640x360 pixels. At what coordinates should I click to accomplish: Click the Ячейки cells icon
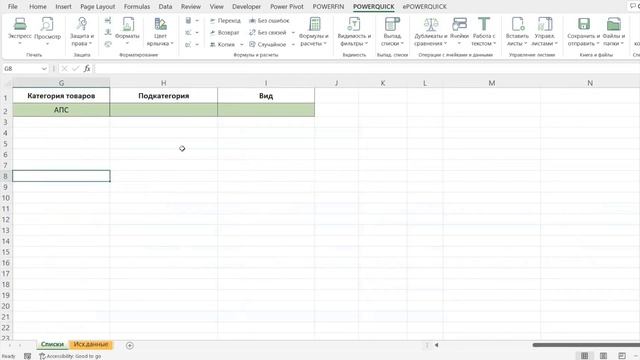[459, 24]
